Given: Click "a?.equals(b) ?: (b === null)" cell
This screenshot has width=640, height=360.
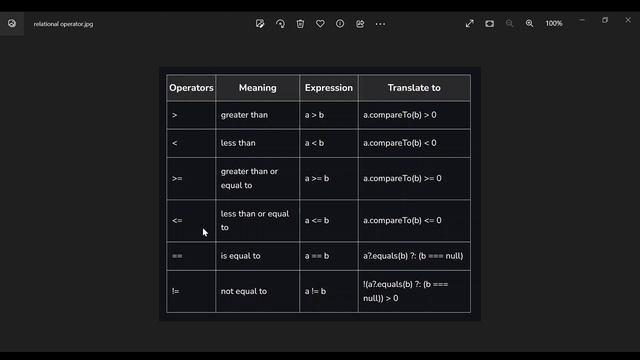Looking at the screenshot, I should [414, 256].
